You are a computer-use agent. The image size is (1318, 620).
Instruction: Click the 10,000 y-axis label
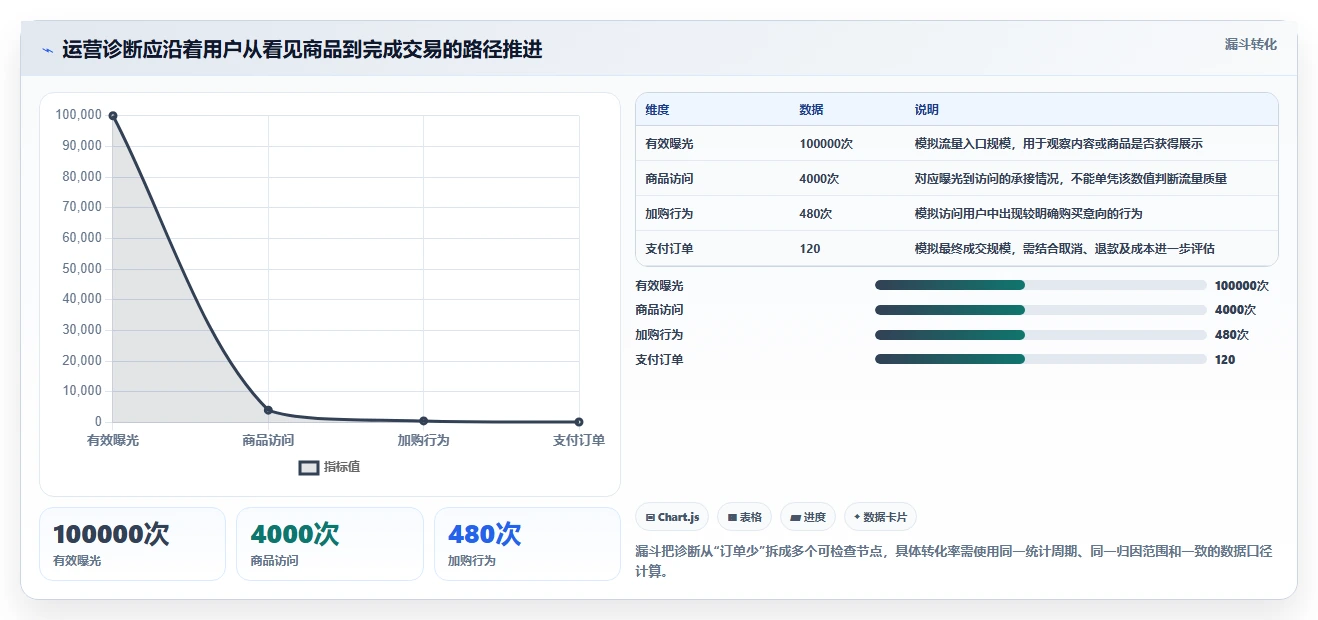(82, 391)
